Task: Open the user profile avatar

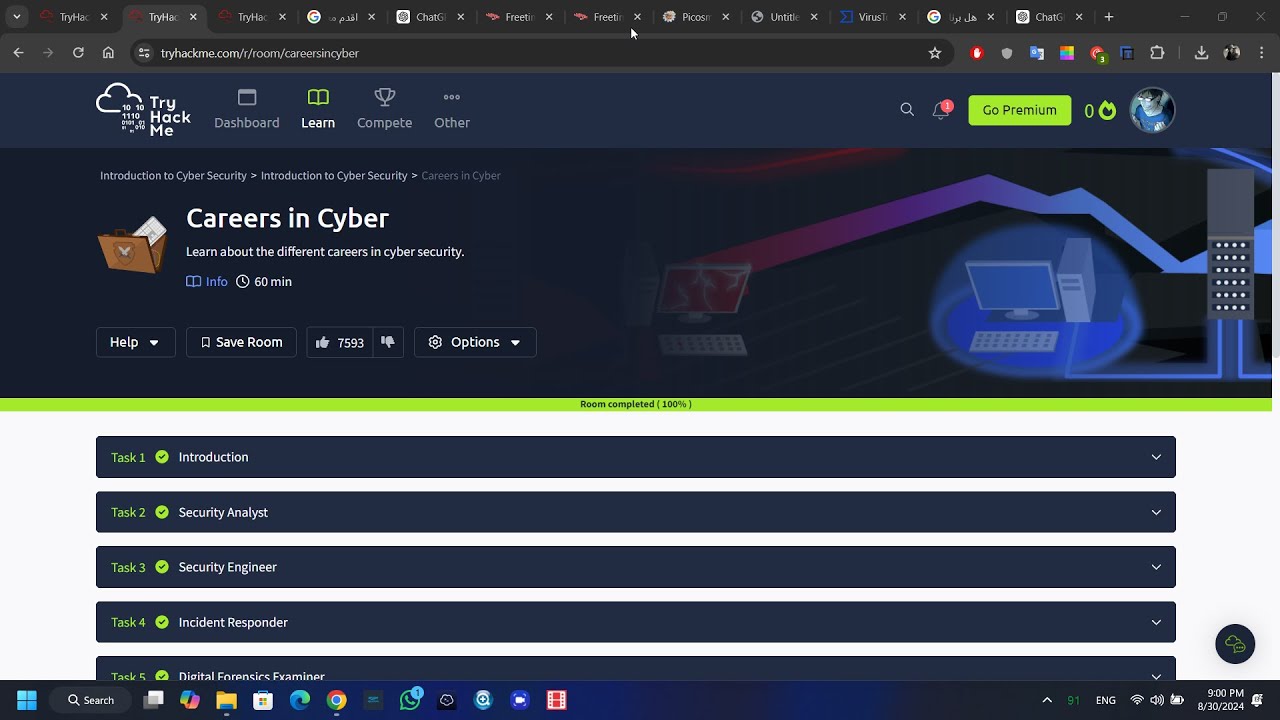Action: [1152, 110]
